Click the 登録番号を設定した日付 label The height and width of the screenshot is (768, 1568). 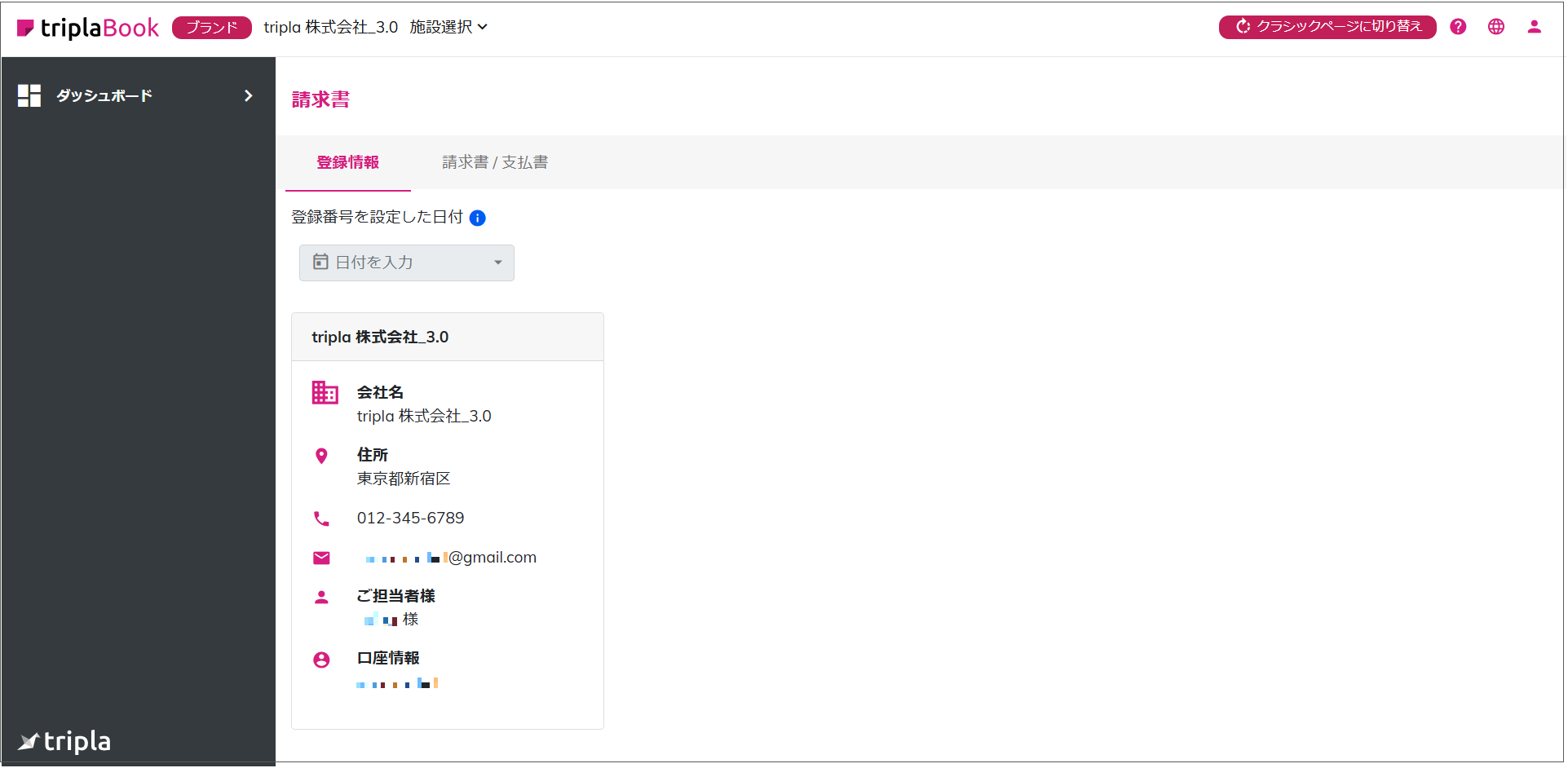(377, 217)
